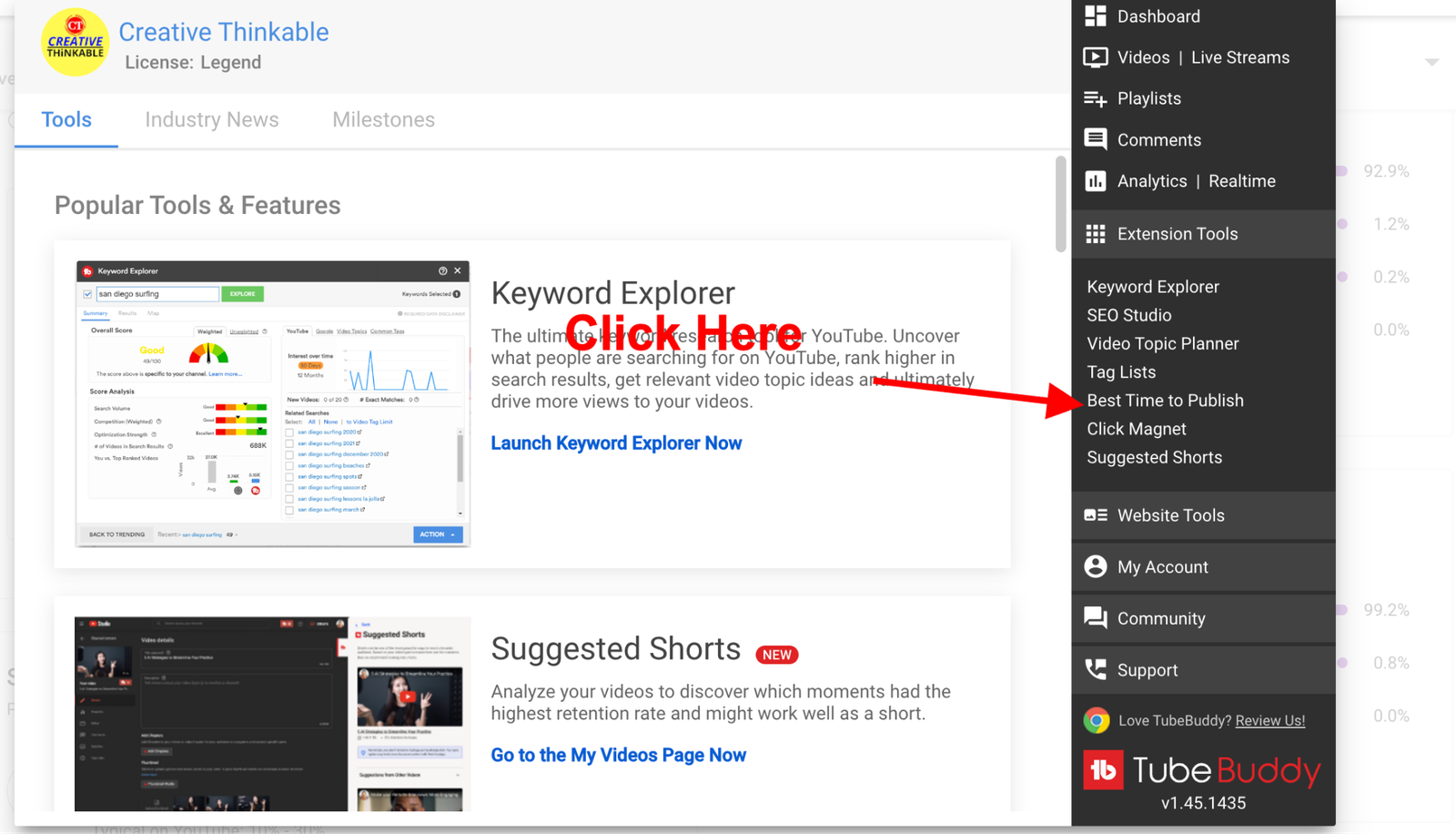Click the Popular Tools & Features heading

(x=197, y=205)
